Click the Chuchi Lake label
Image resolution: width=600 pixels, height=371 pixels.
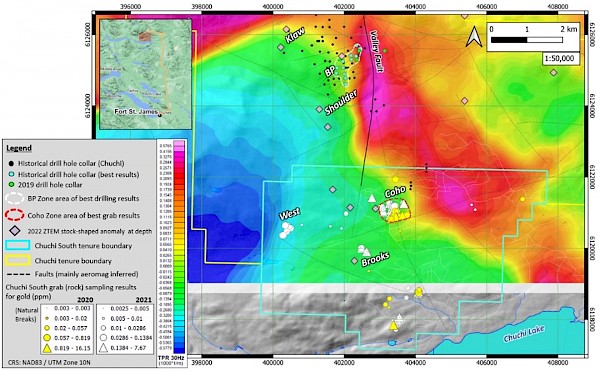pos(523,334)
